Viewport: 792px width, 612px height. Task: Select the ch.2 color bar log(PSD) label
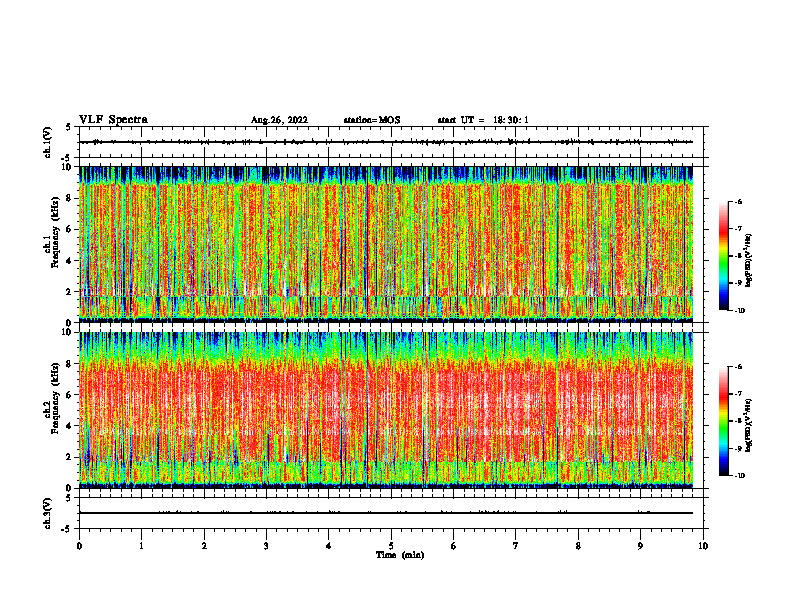tap(749, 425)
